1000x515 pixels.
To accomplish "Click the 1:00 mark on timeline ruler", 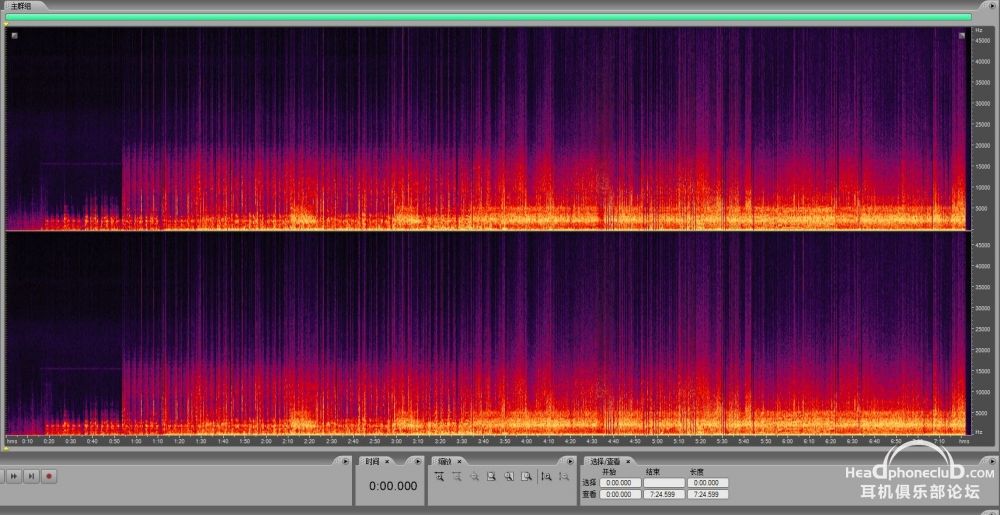I will [136, 440].
